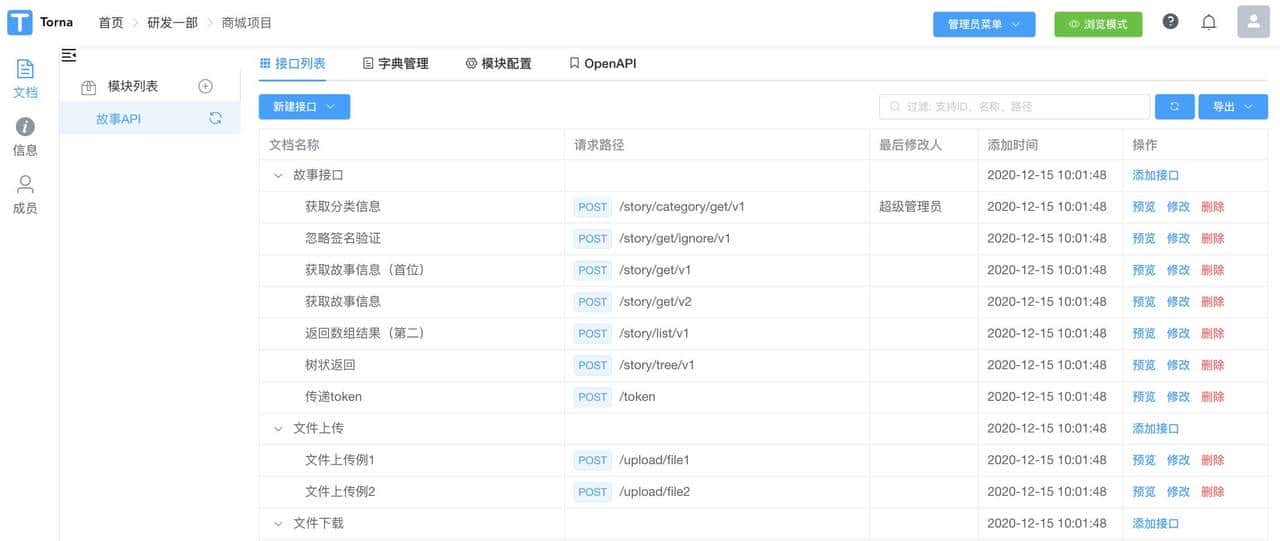The image size is (1280, 541).
Task: Click the 超级管理员 modifier cell
Action: click(x=910, y=207)
